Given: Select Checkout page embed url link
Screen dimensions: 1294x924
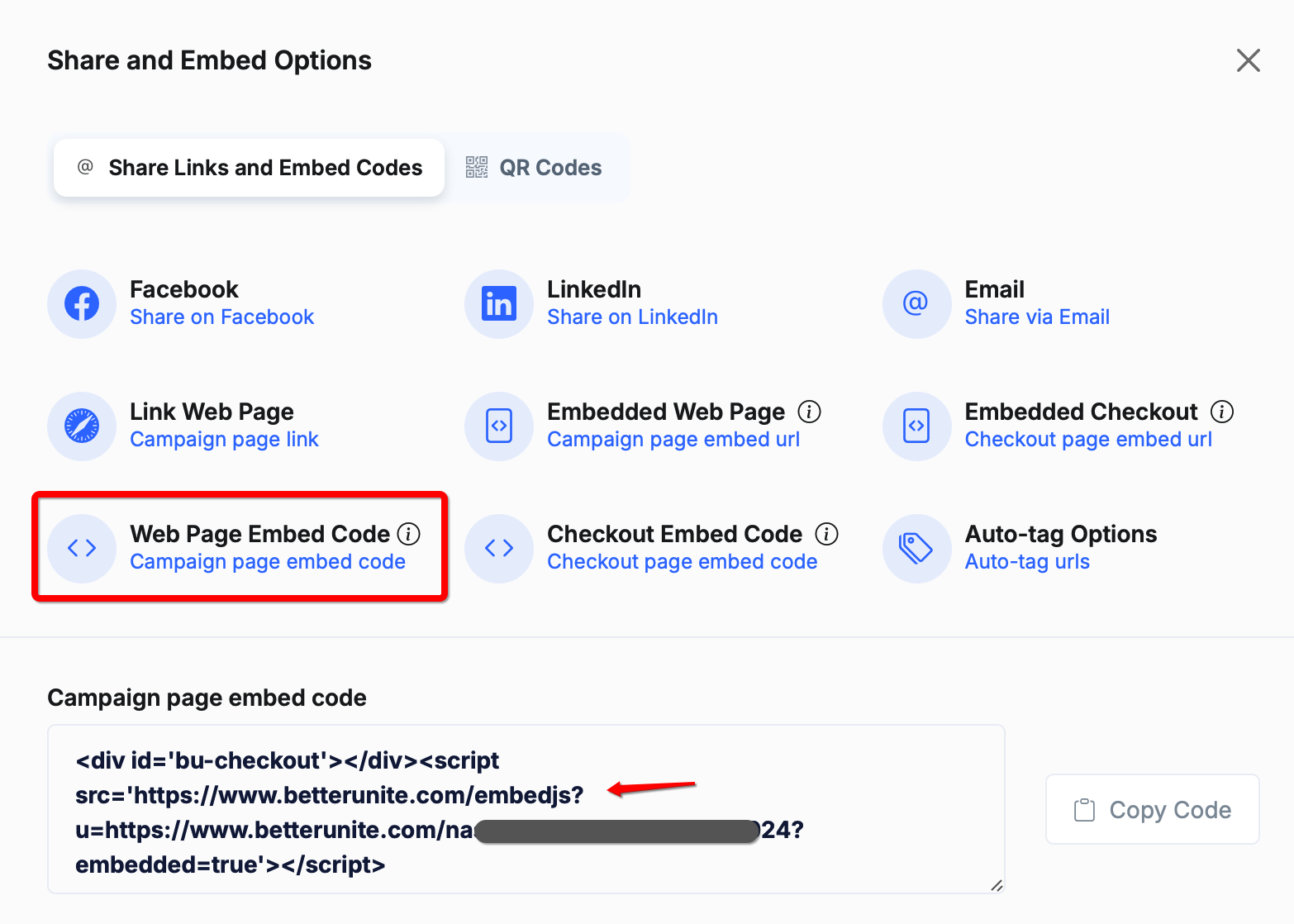Looking at the screenshot, I should [x=1088, y=440].
